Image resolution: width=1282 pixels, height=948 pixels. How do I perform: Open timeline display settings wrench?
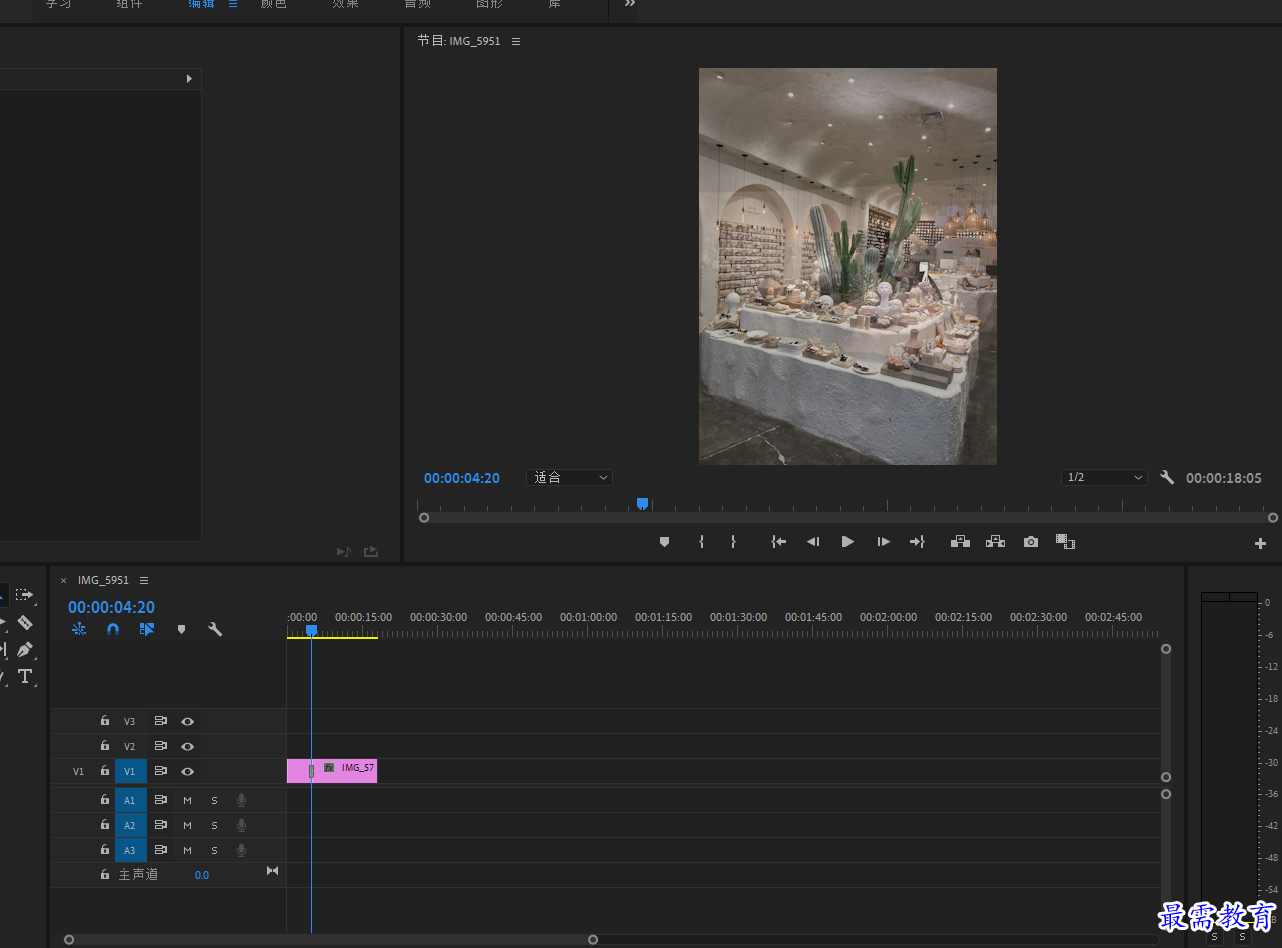click(215, 629)
